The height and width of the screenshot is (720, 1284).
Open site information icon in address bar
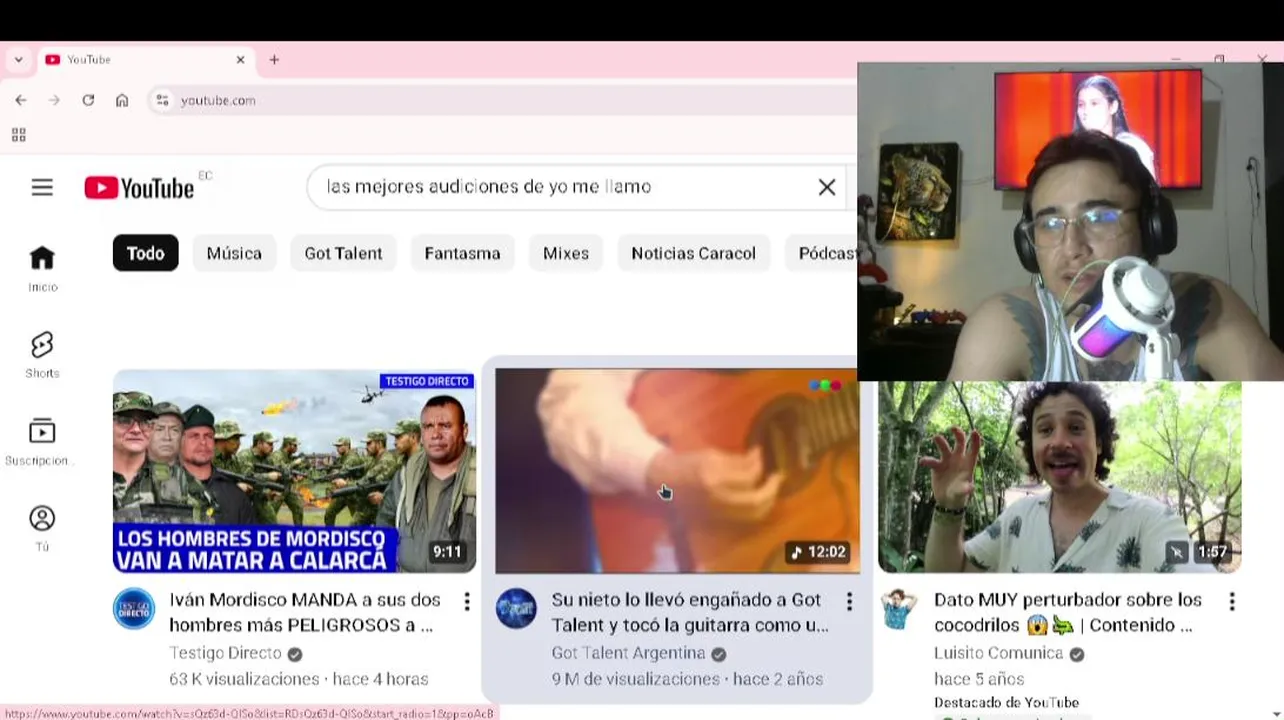pyautogui.click(x=162, y=100)
